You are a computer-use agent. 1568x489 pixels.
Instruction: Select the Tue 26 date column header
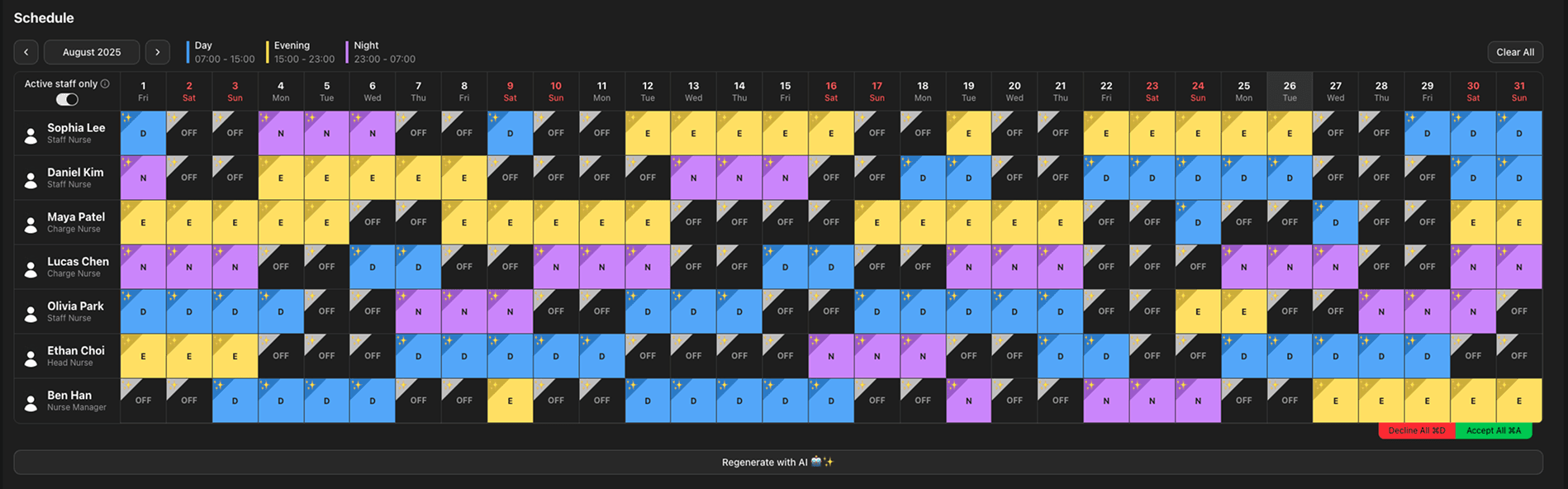pyautogui.click(x=1290, y=91)
